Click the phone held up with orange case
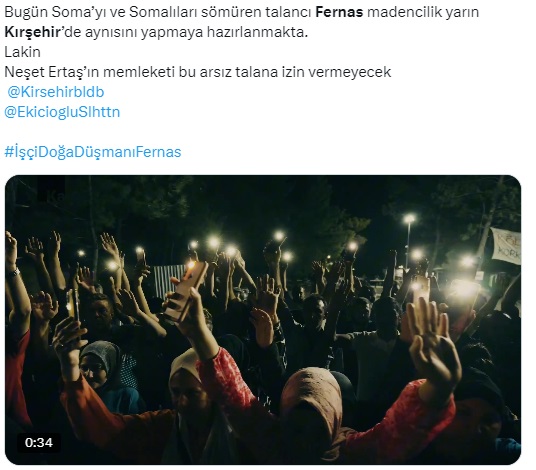The image size is (536, 470). click(x=185, y=291)
